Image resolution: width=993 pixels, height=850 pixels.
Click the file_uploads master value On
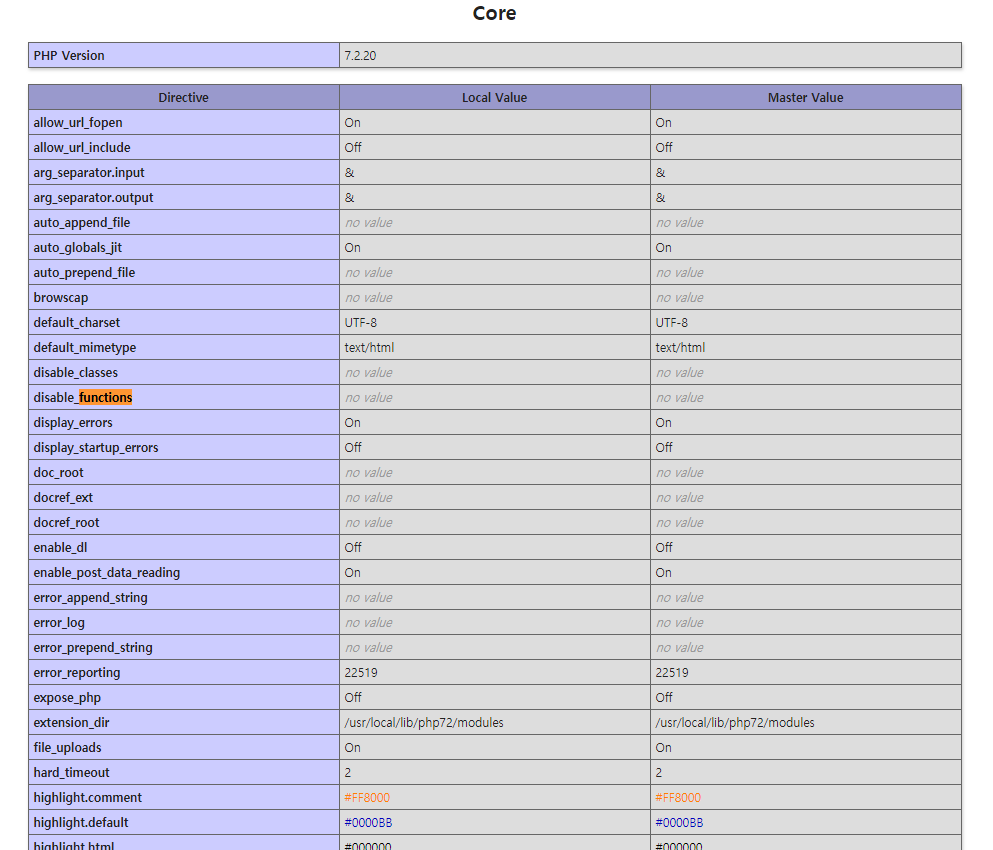coord(664,748)
